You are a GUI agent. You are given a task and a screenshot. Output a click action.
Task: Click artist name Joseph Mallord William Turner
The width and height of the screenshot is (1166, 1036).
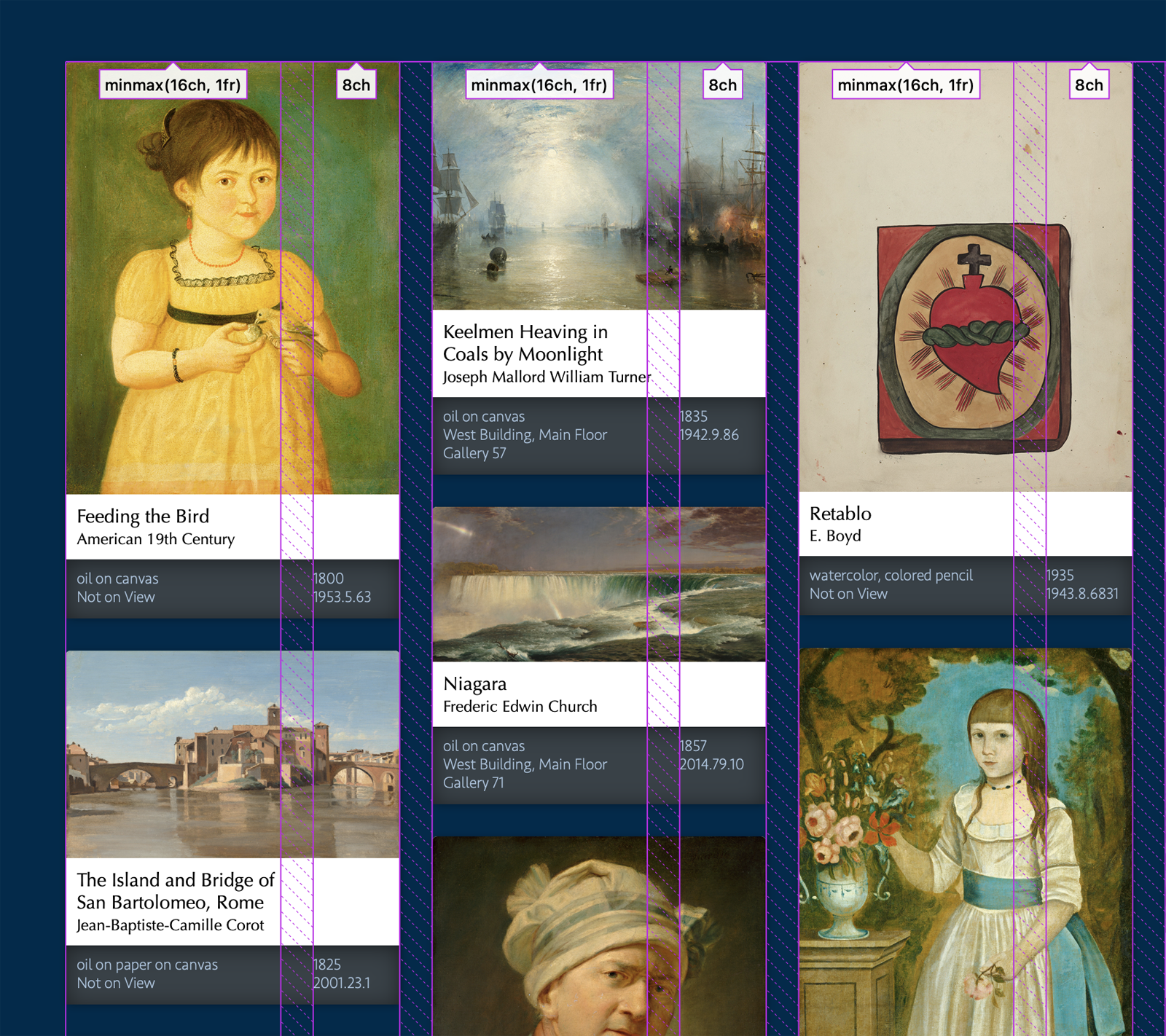click(547, 377)
